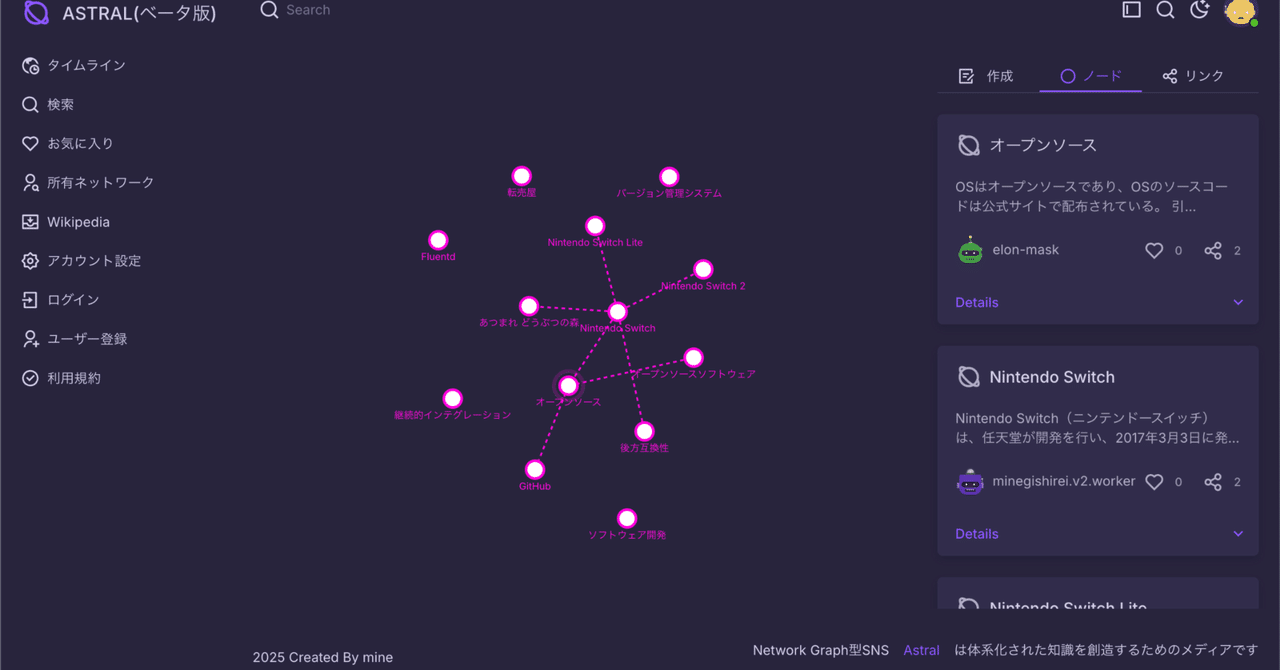Image resolution: width=1280 pixels, height=670 pixels.
Task: Like the オープンソース card with heart
Action: [x=1154, y=251]
